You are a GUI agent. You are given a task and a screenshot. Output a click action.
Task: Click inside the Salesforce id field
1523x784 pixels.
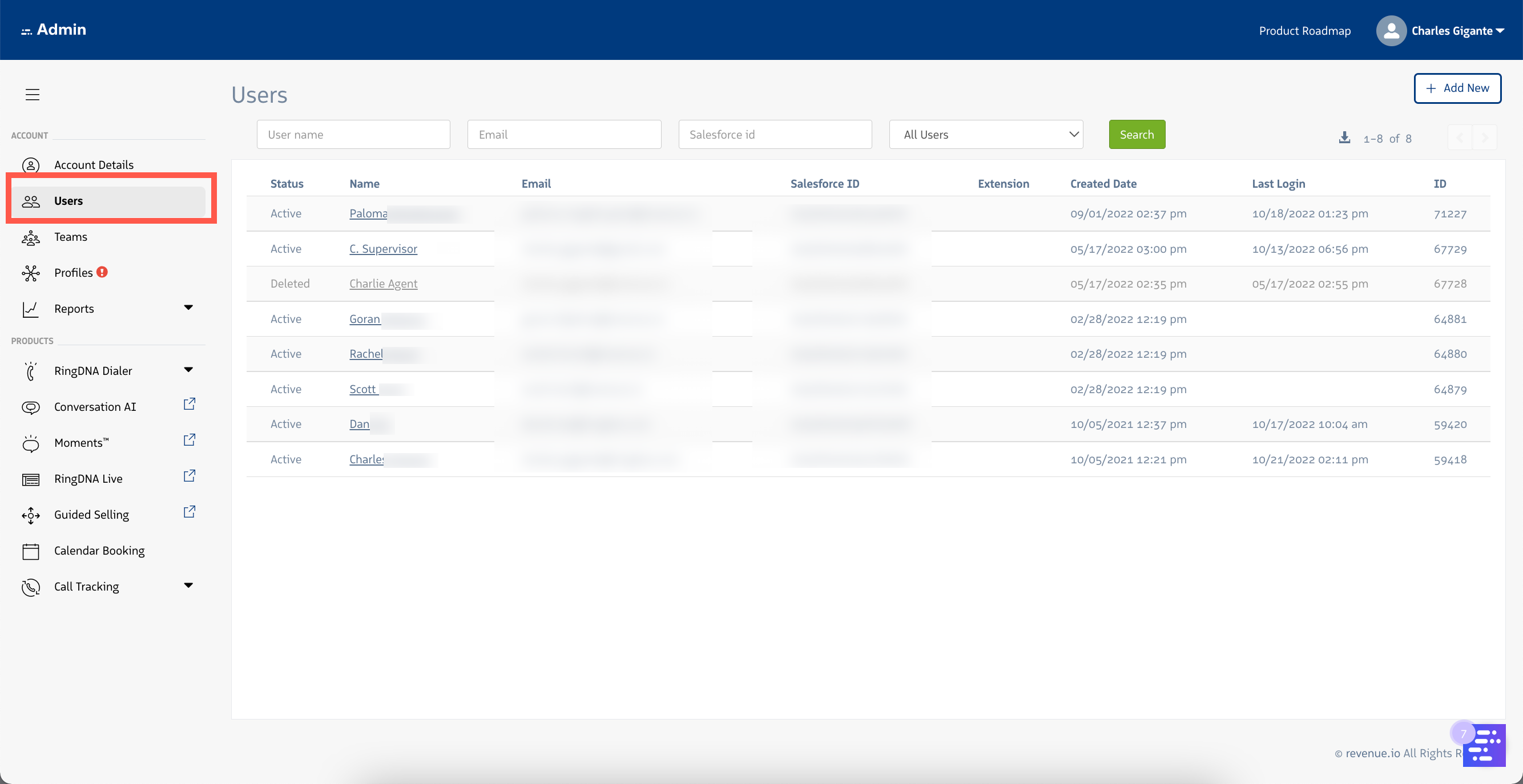775,134
